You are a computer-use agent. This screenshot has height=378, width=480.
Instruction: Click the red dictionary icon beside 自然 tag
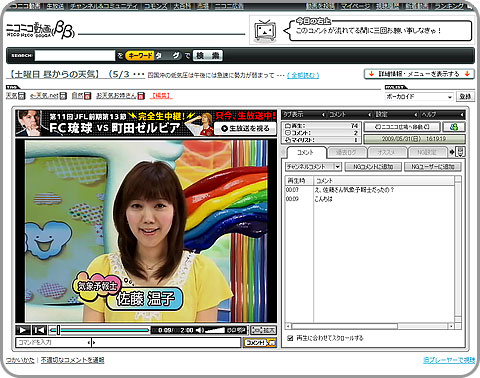[x=88, y=96]
